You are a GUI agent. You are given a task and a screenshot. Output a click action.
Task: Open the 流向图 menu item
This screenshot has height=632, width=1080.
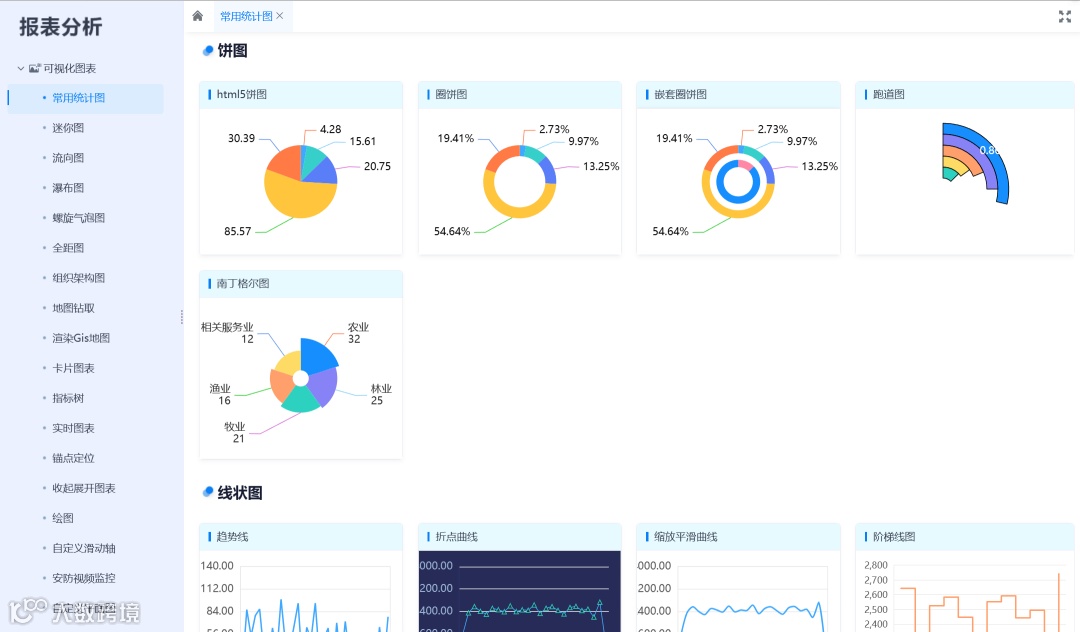click(68, 158)
